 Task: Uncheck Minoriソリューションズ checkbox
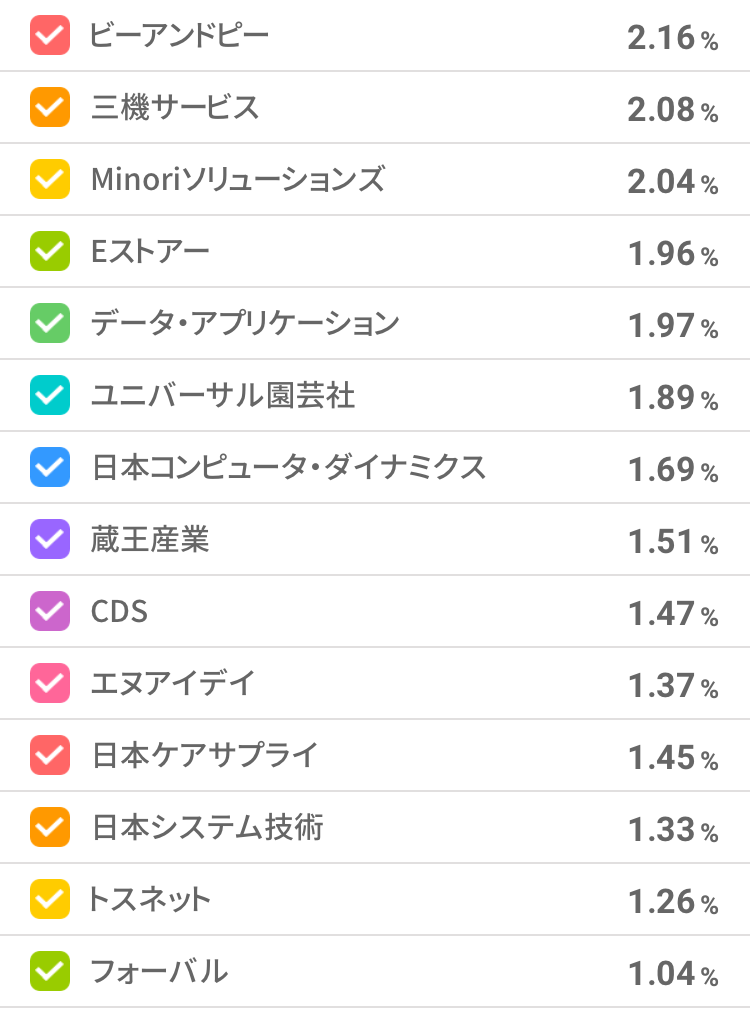[50, 180]
